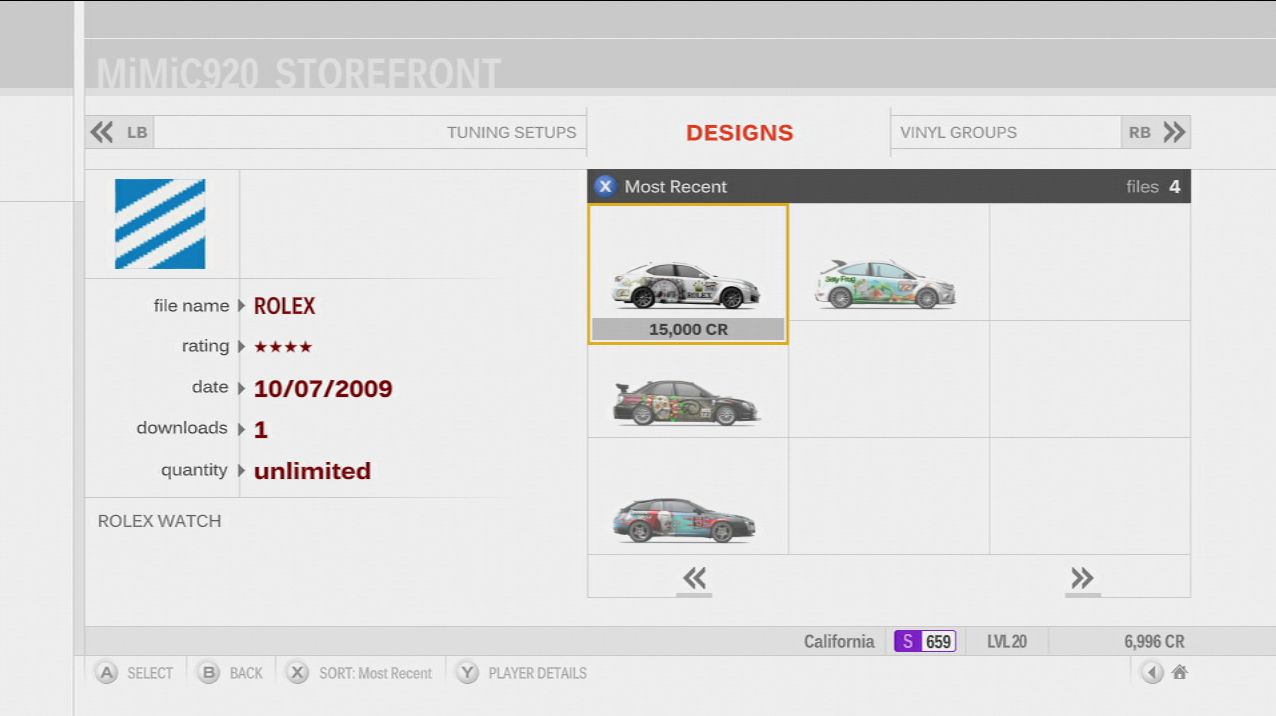
Task: Click the date value 10/07/2009
Action: (x=323, y=389)
